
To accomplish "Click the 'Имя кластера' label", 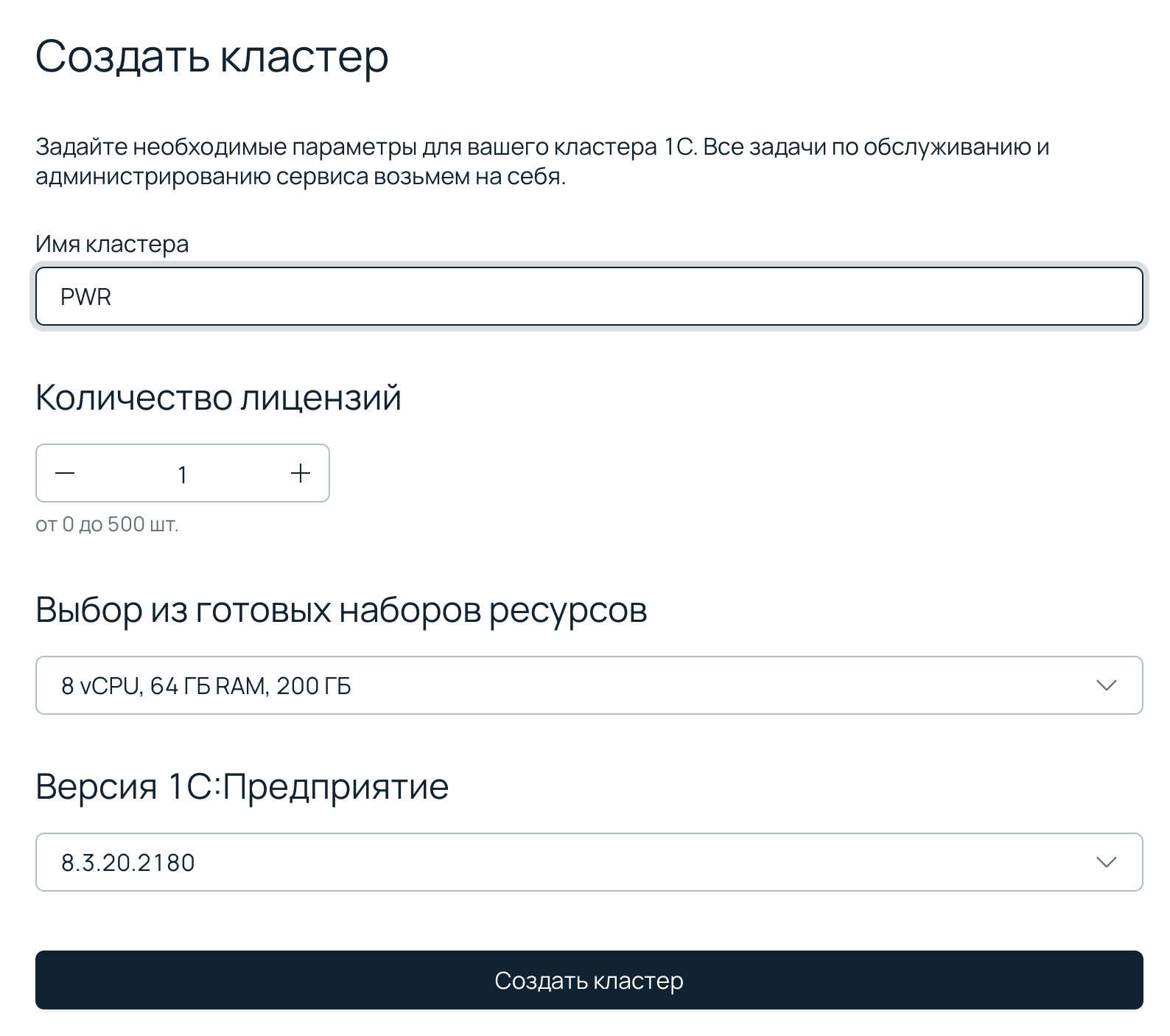I will coord(112,244).
